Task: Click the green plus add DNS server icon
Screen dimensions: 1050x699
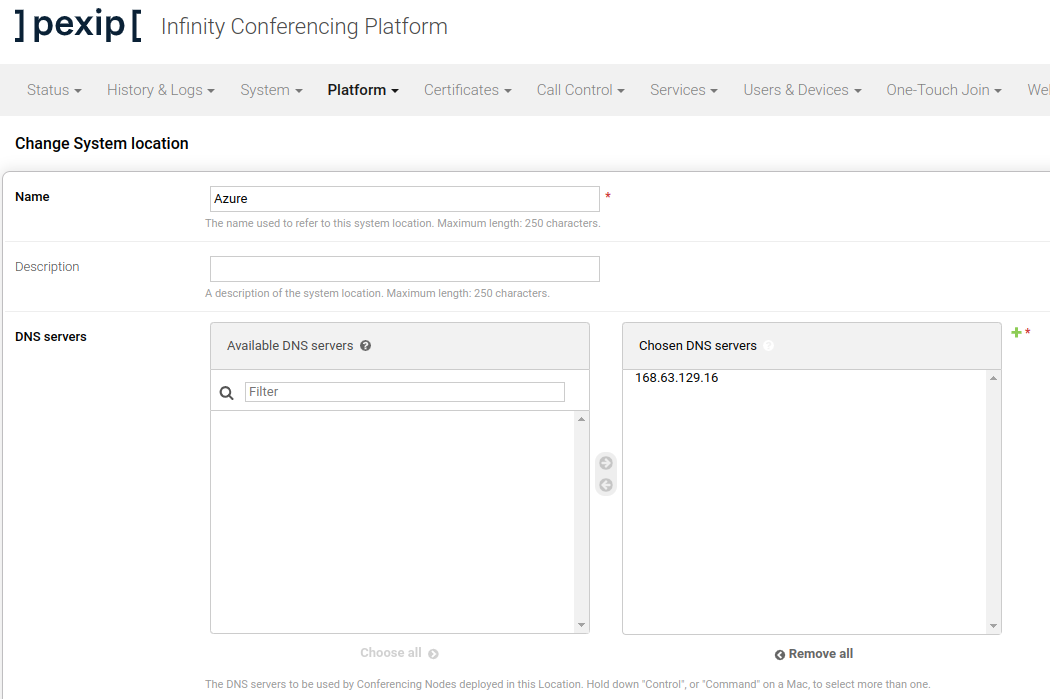Action: (1016, 332)
